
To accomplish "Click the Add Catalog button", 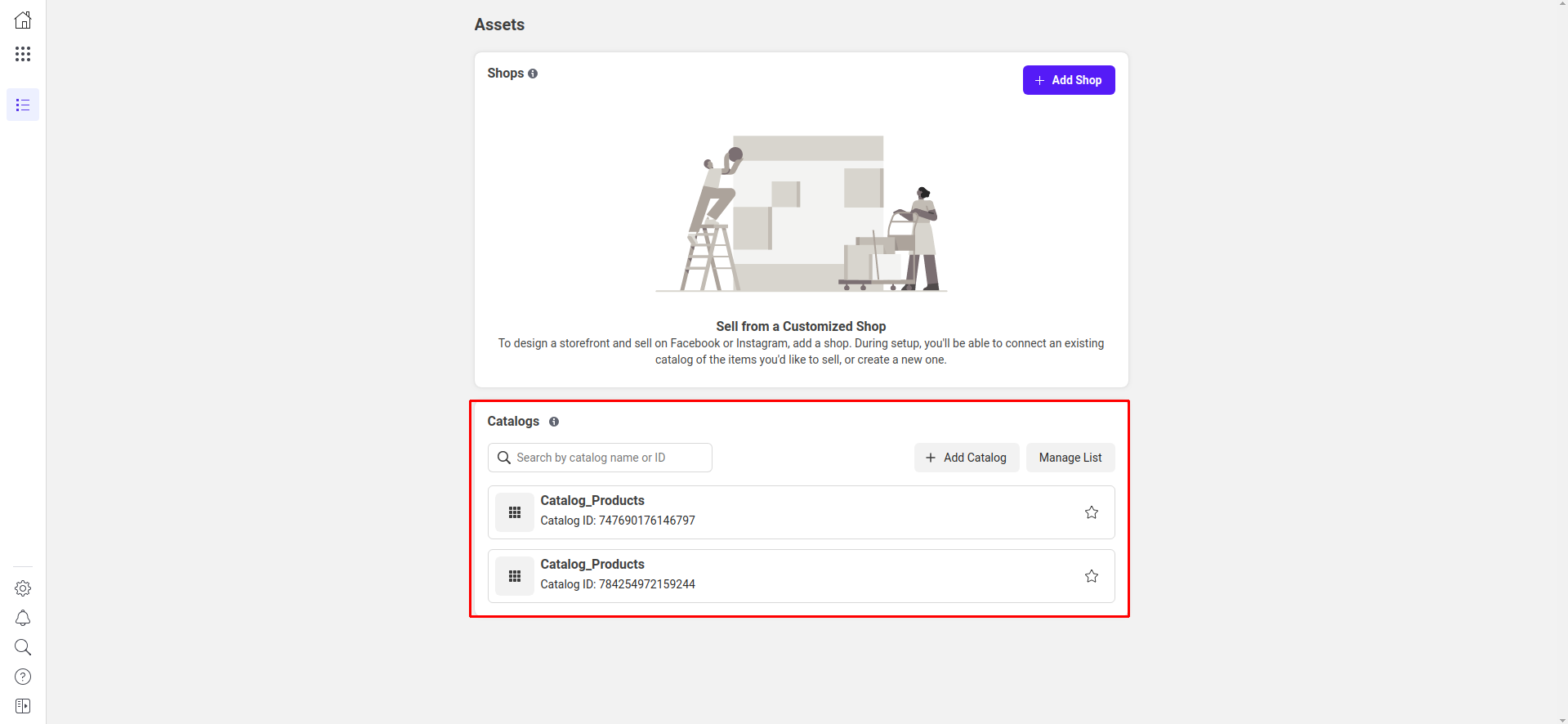I will [x=966, y=458].
